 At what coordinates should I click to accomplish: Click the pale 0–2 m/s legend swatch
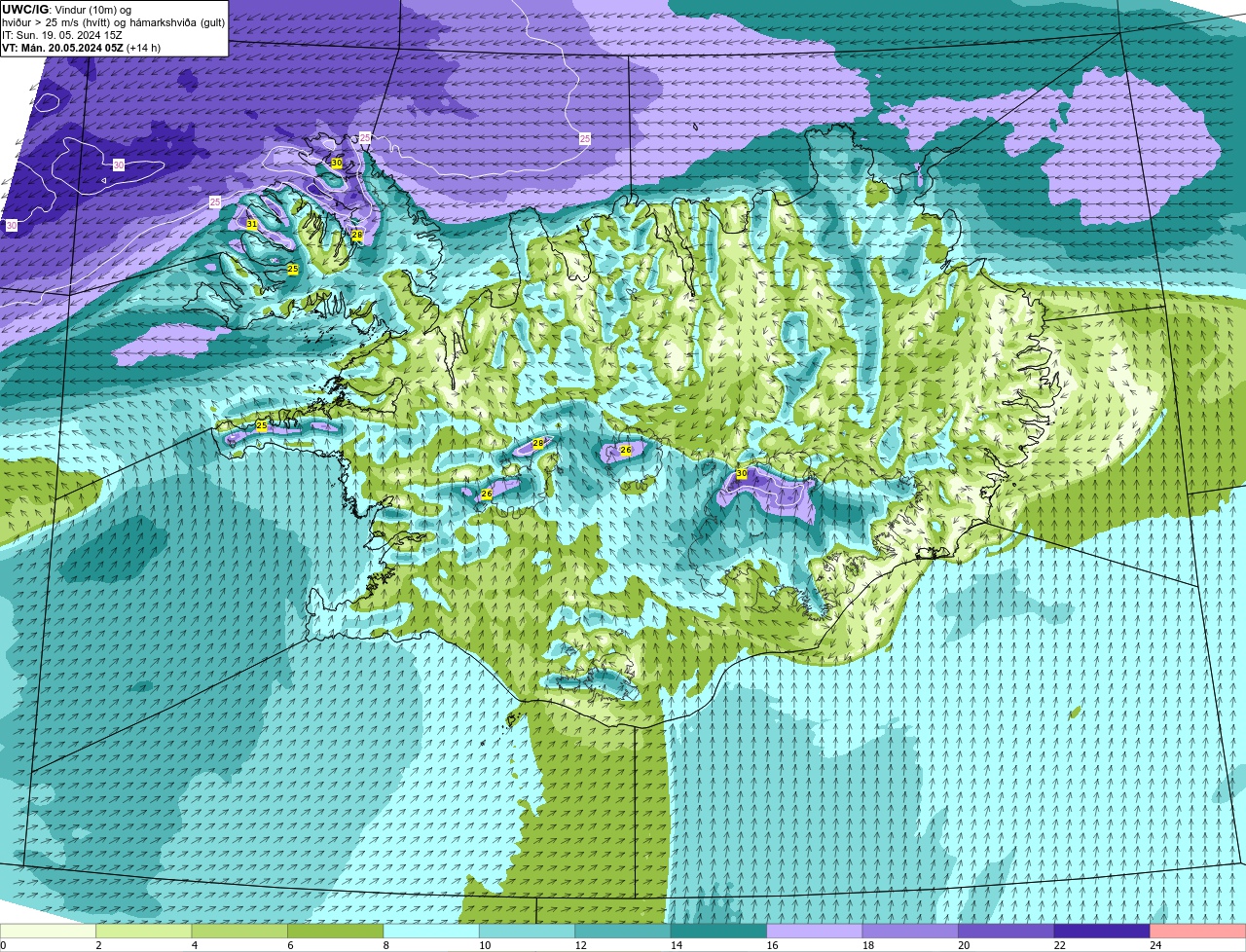(48, 931)
